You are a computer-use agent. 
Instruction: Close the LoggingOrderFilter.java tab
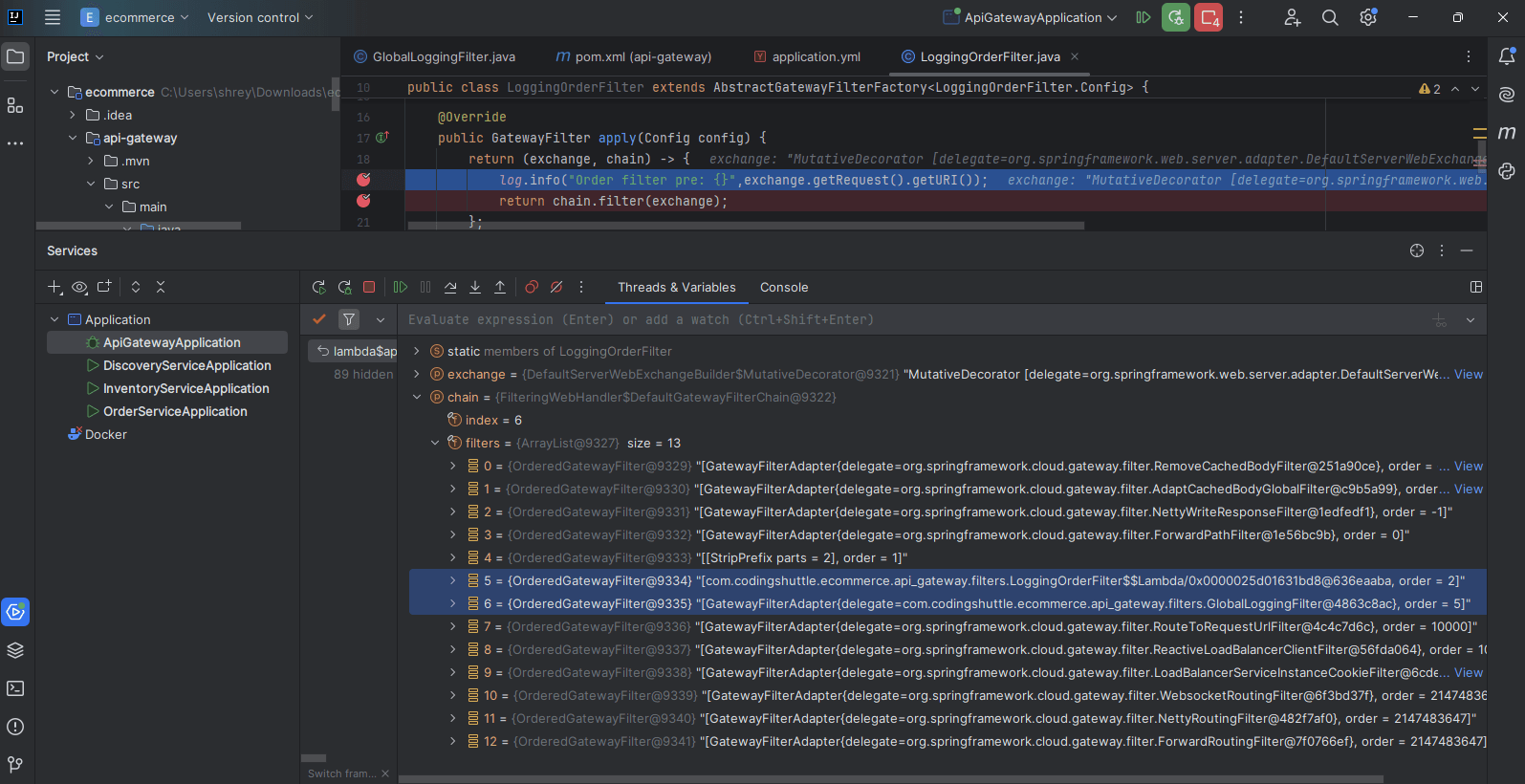pos(1075,56)
